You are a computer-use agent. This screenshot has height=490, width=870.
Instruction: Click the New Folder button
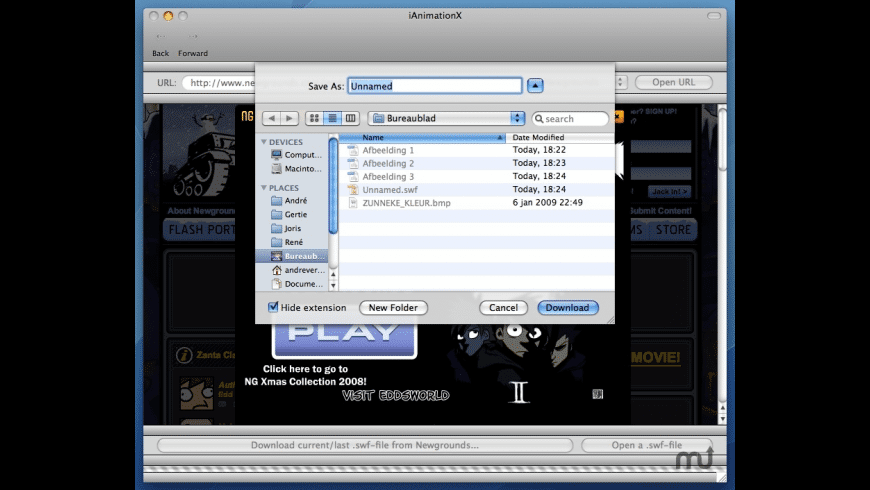393,308
